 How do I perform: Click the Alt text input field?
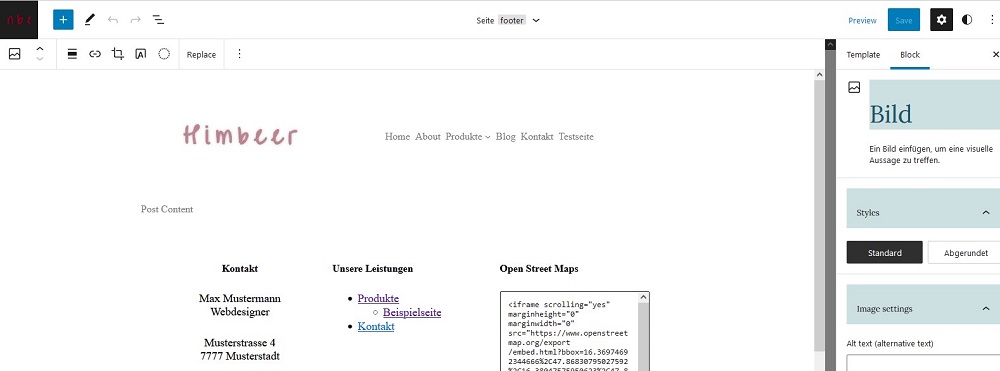[923, 363]
